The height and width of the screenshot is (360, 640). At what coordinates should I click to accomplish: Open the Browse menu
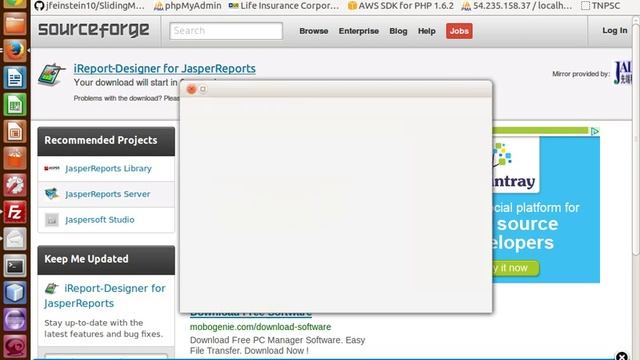tap(313, 31)
